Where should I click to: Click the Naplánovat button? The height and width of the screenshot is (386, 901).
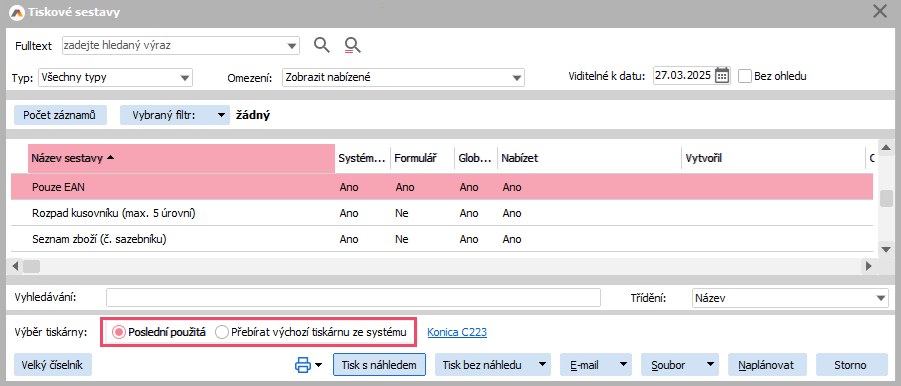pyautogui.click(x=767, y=364)
